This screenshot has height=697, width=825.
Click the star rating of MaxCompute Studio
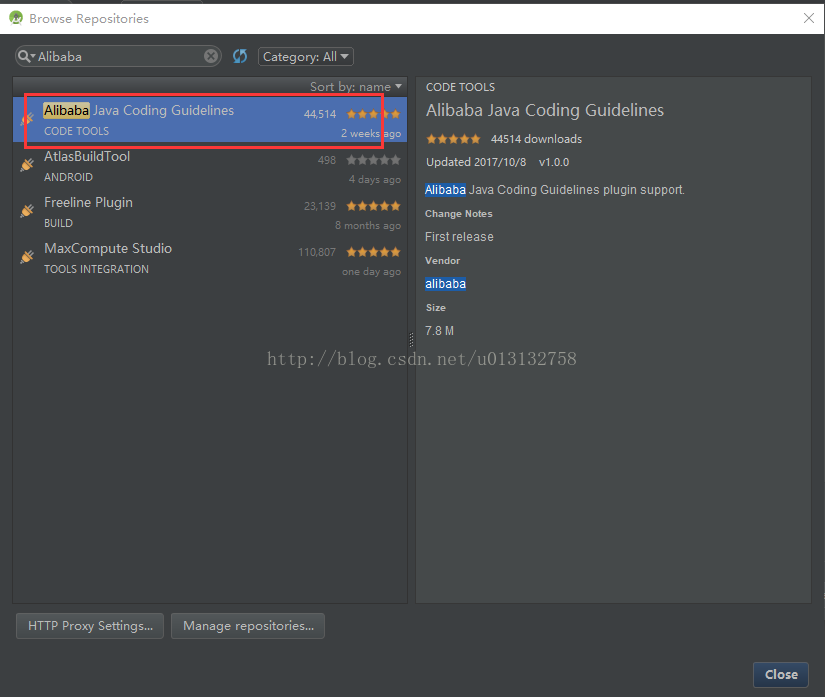[374, 252]
